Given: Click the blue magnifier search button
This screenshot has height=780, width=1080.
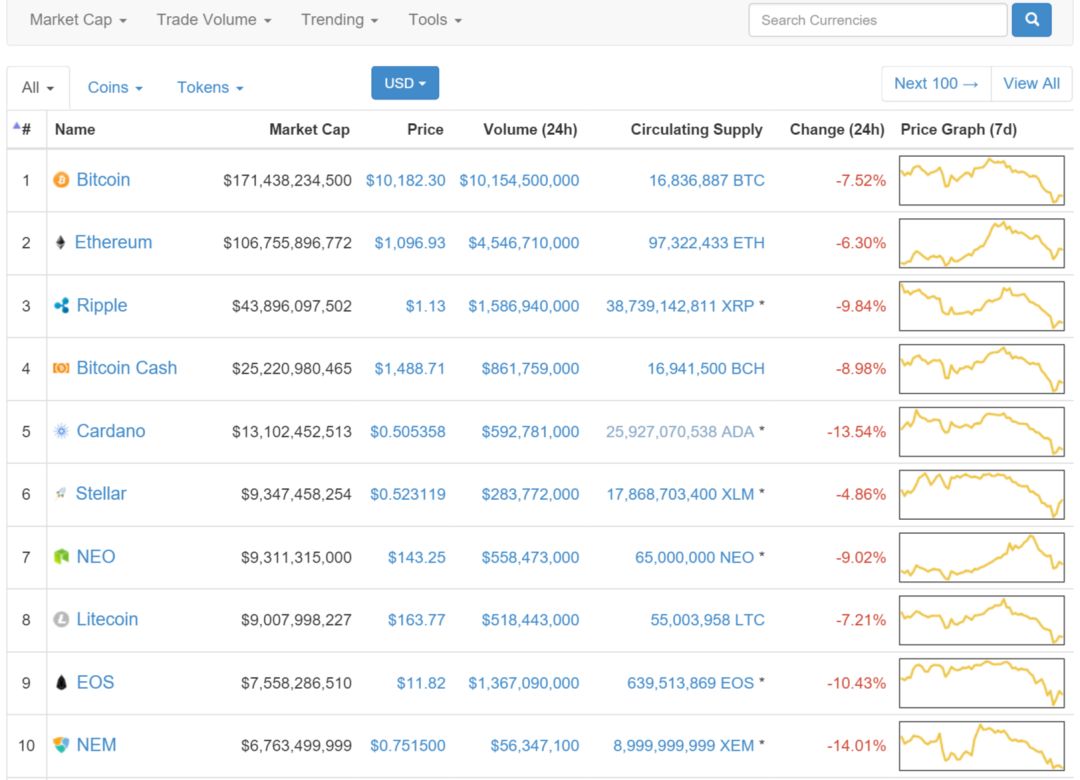Looking at the screenshot, I should pos(1031,19).
